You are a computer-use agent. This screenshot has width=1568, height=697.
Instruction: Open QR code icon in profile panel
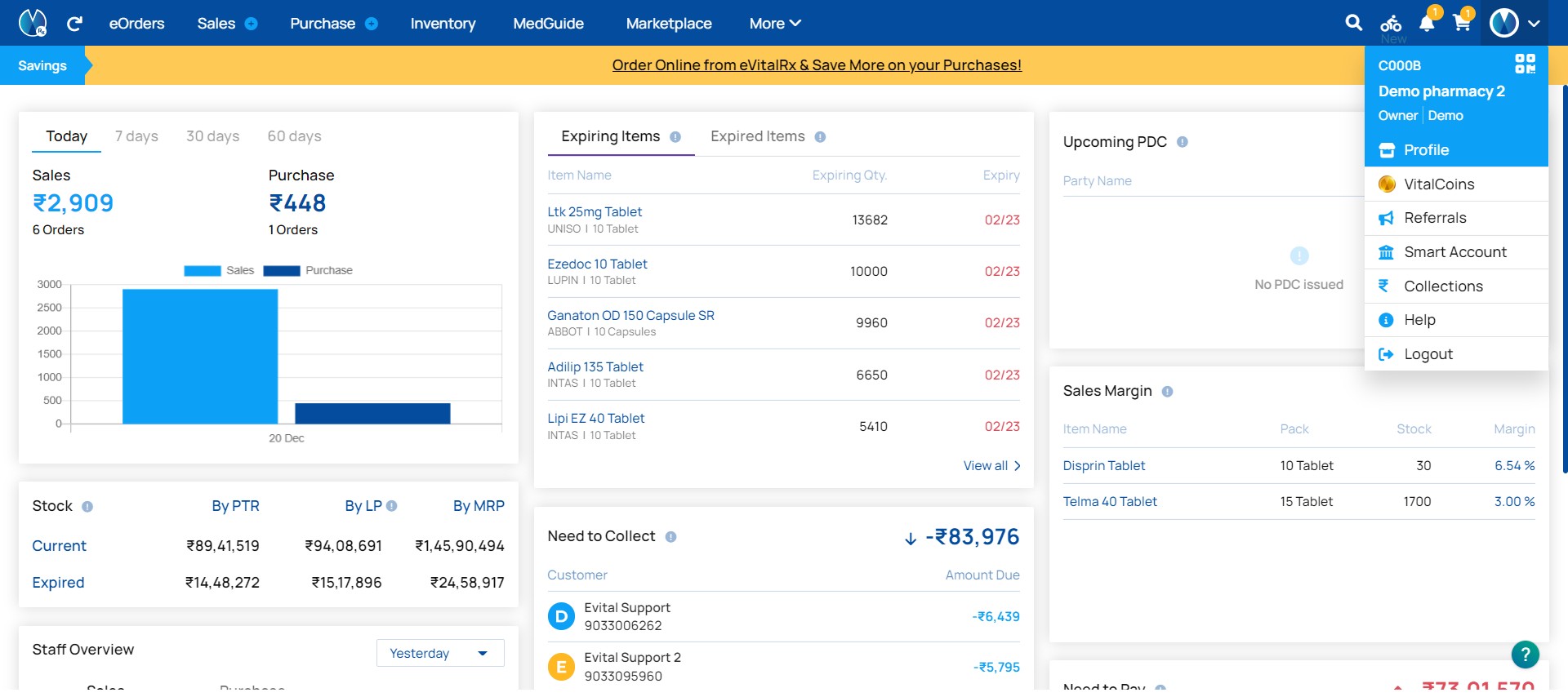click(x=1525, y=64)
